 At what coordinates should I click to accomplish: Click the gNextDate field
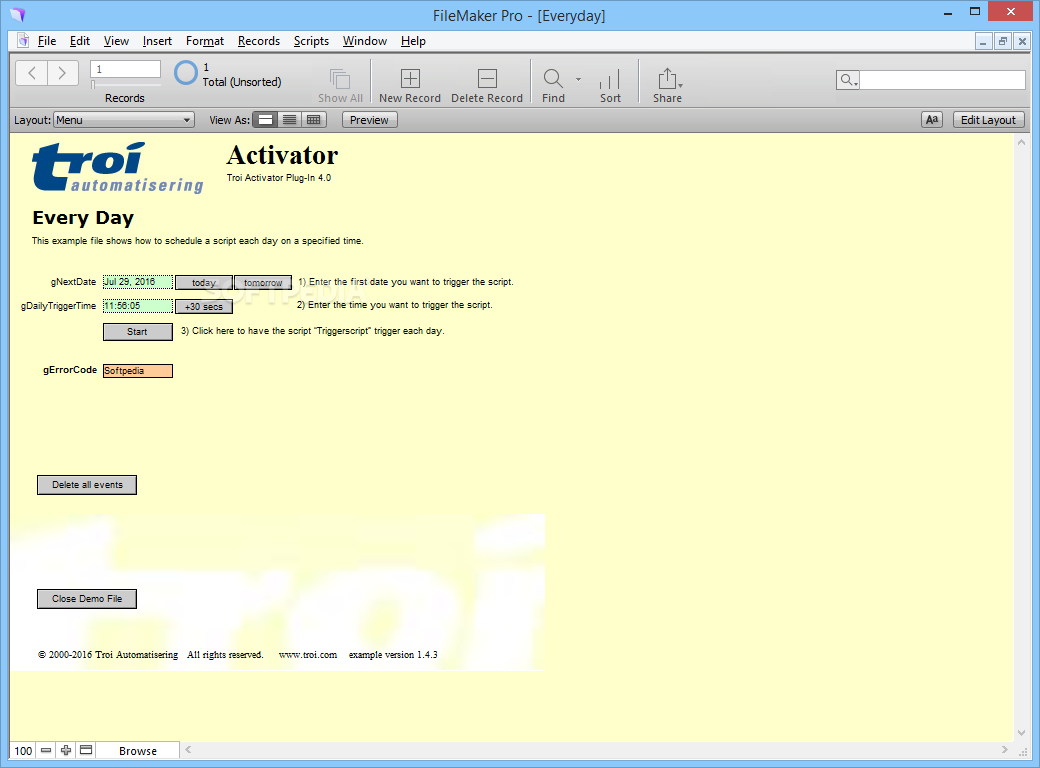137,282
